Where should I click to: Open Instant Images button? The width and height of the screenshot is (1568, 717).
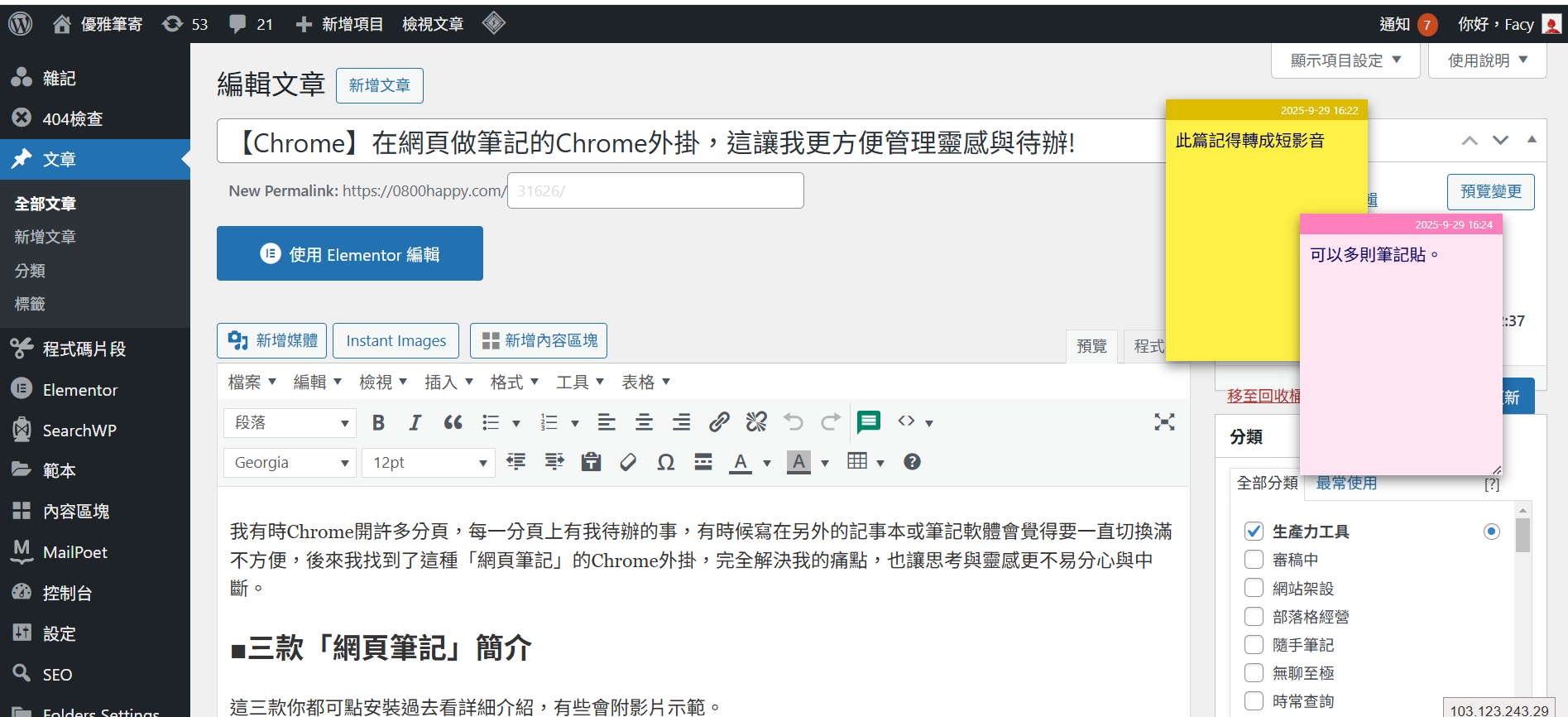coord(396,340)
